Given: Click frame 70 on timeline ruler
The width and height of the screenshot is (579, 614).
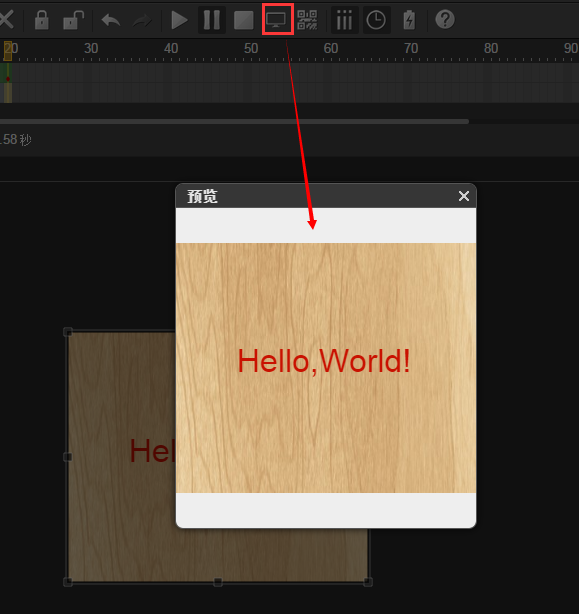Looking at the screenshot, I should coord(411,48).
